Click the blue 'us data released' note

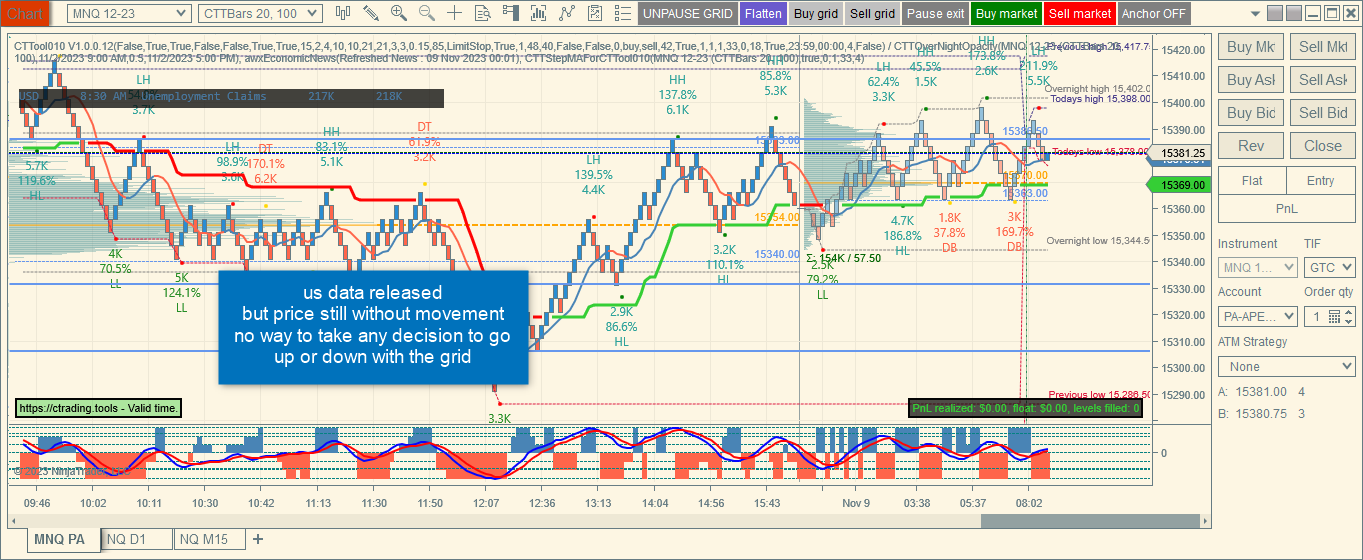pos(372,327)
